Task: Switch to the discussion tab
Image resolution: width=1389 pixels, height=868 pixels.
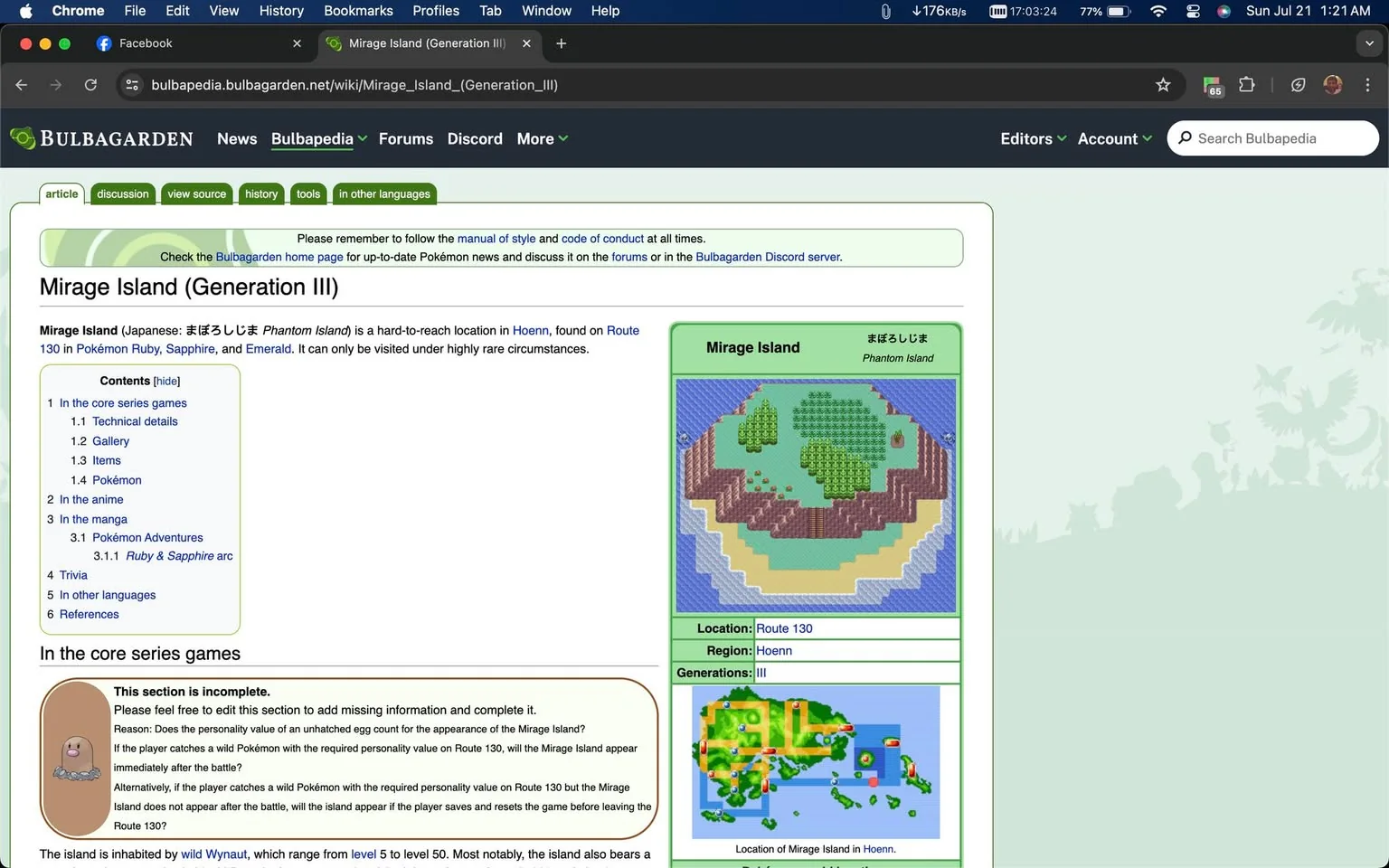Action: click(123, 193)
